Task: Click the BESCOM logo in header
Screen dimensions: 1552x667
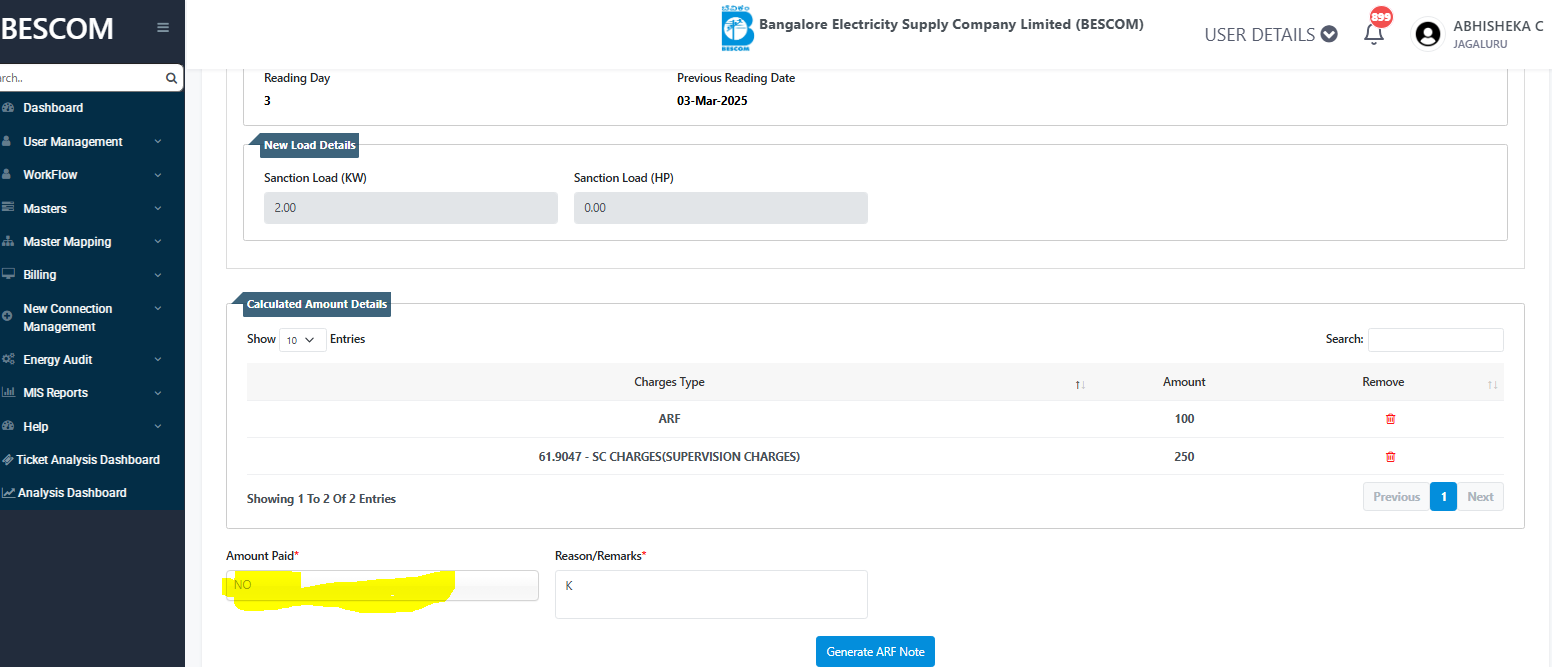Action: (x=737, y=28)
